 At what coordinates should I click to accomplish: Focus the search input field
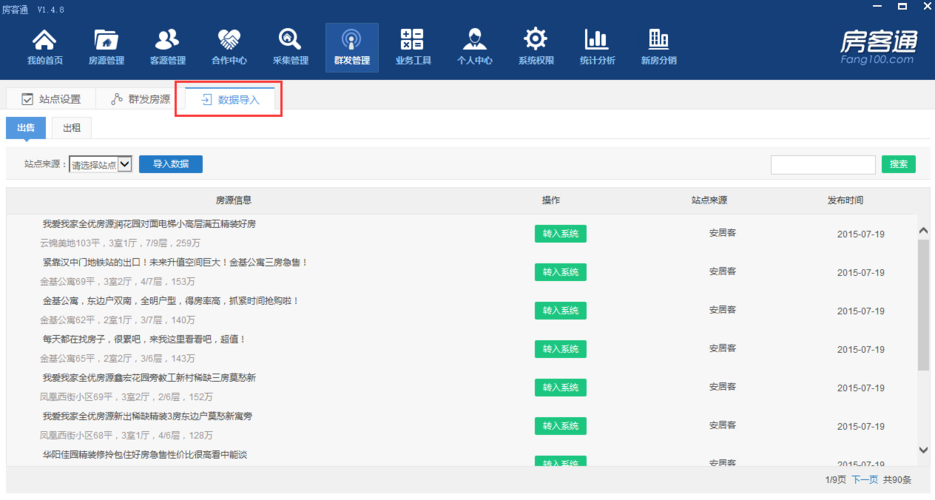click(x=823, y=164)
